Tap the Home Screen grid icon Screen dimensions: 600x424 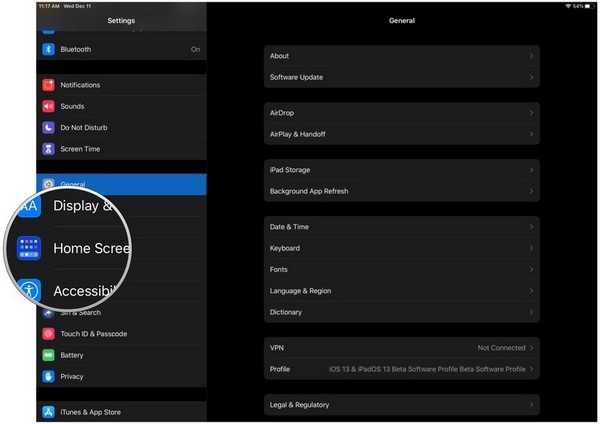click(29, 248)
